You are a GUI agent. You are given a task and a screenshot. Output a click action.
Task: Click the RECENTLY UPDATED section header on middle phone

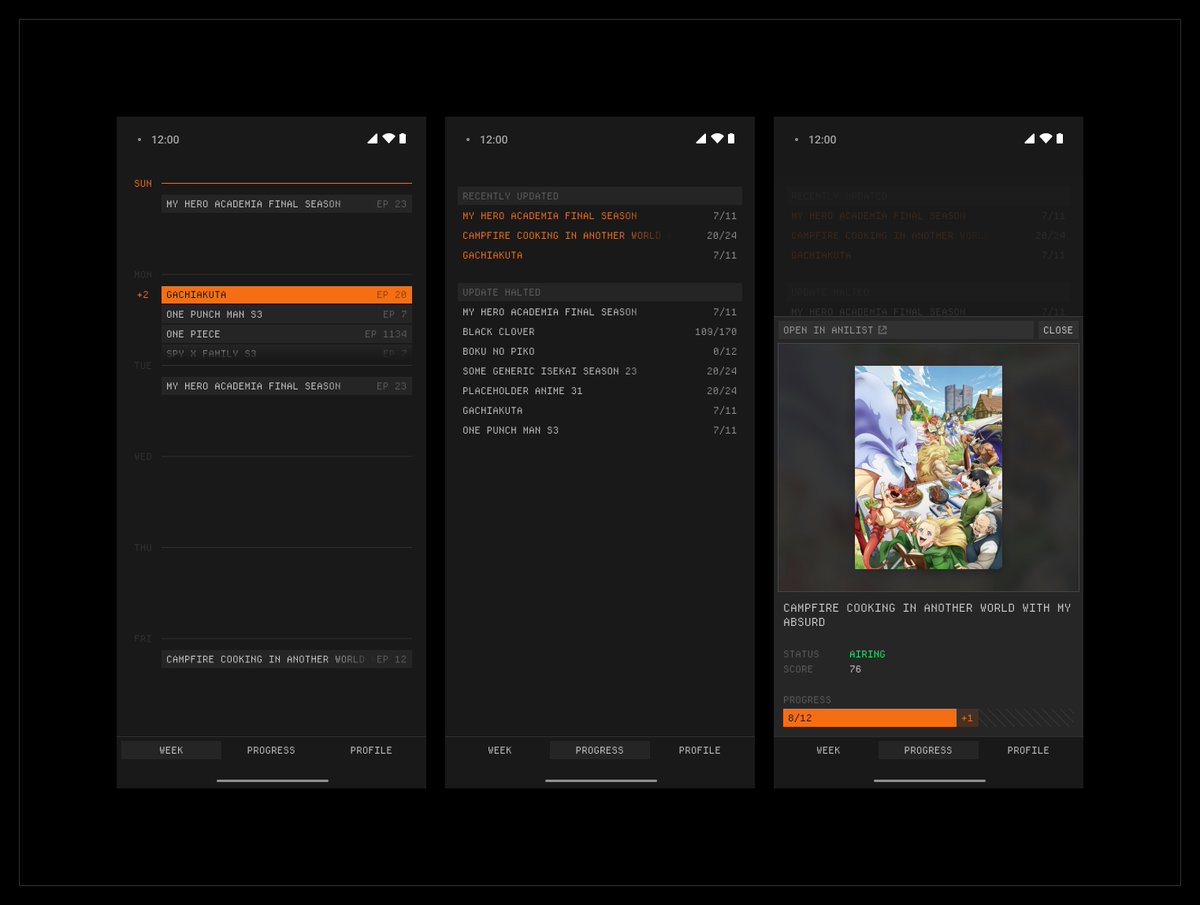[600, 196]
